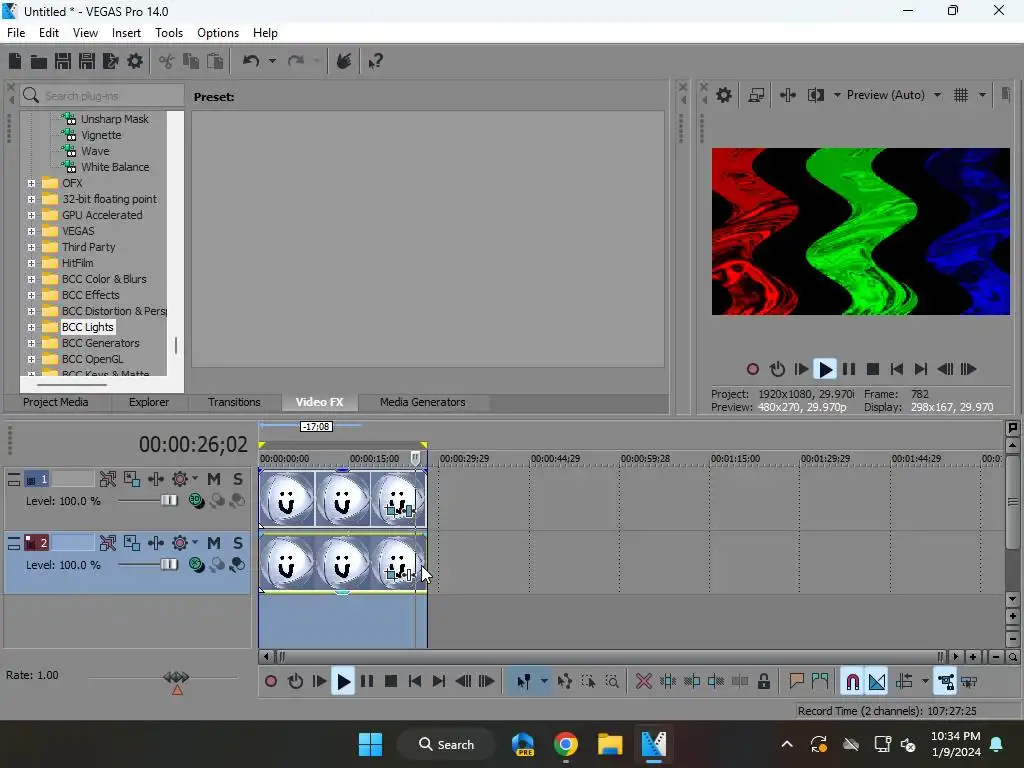Click the Lock event icon
This screenshot has width=1024, height=768.
click(763, 682)
